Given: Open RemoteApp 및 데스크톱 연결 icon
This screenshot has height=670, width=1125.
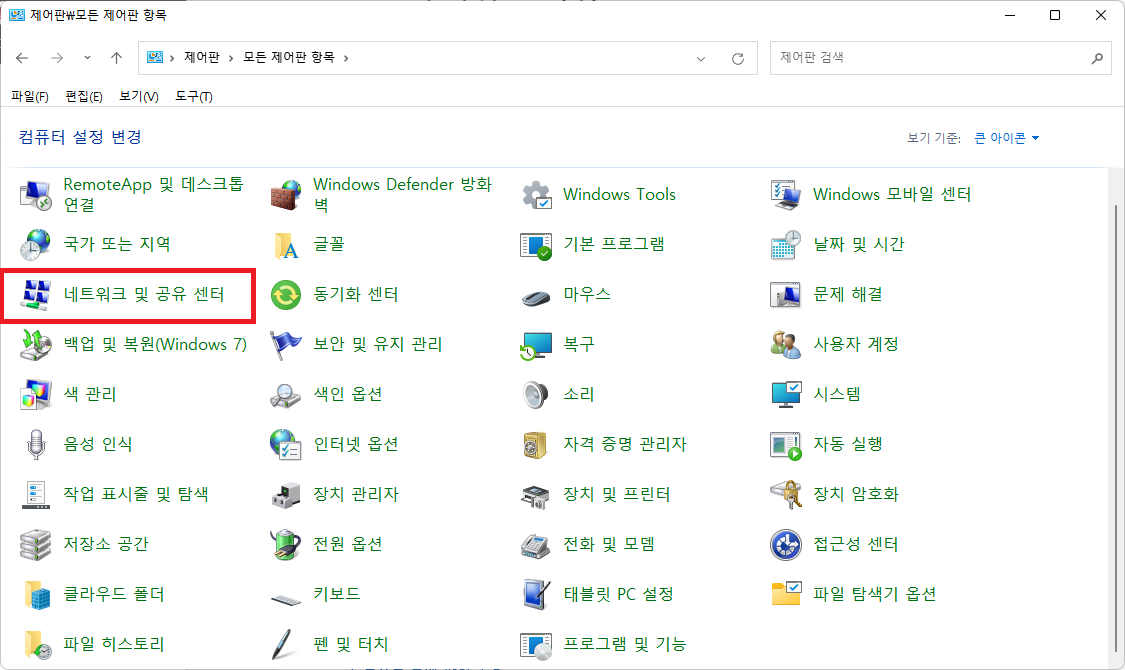Looking at the screenshot, I should tap(35, 194).
